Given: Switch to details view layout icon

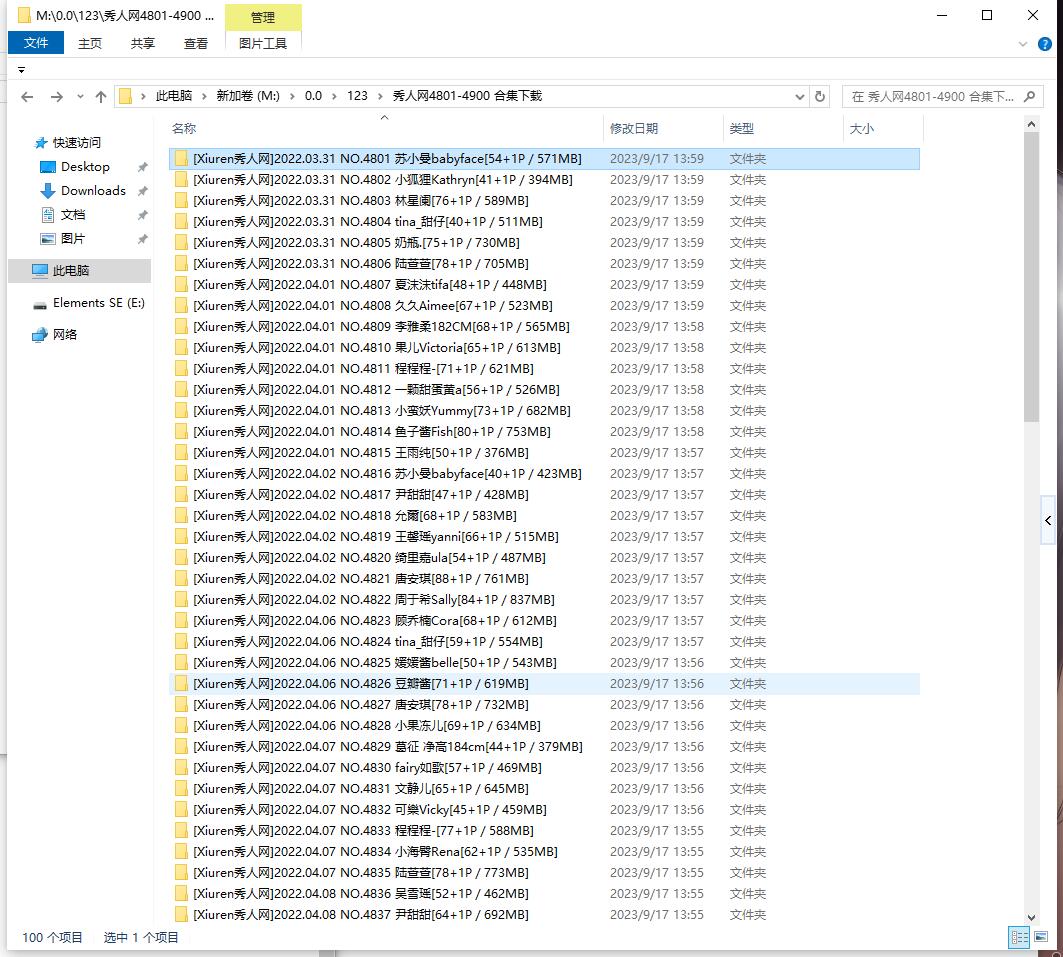Looking at the screenshot, I should [x=1019, y=937].
